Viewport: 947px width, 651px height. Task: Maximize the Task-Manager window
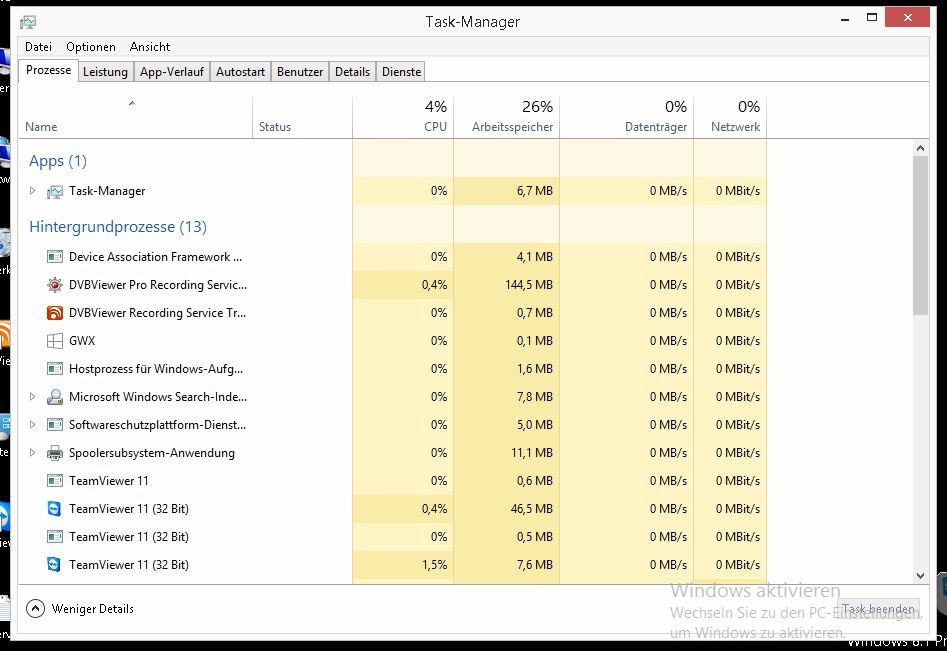coord(872,18)
